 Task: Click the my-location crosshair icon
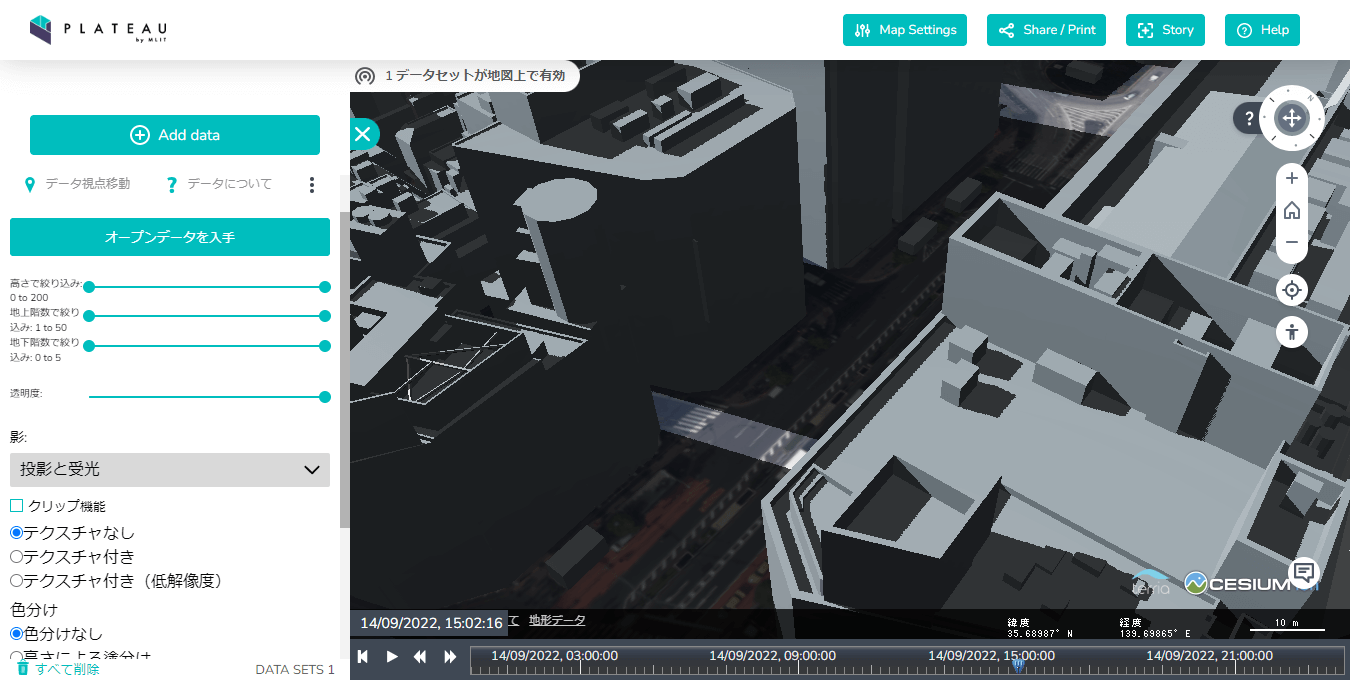point(1291,290)
